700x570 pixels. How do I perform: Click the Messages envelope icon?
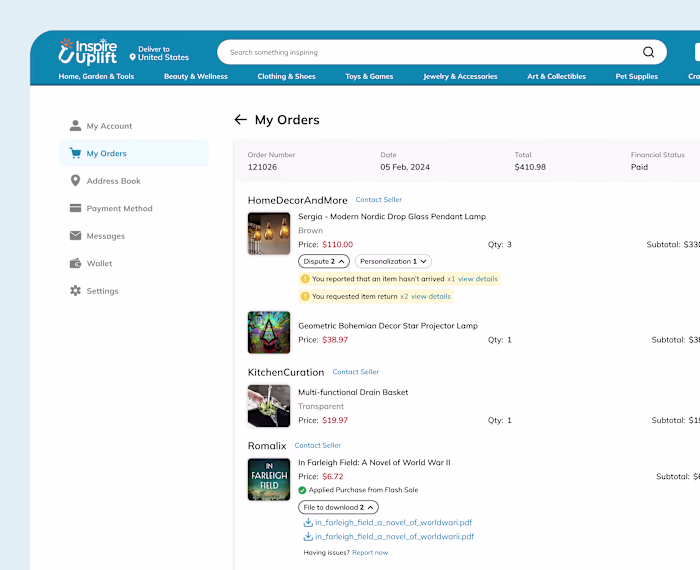click(75, 236)
